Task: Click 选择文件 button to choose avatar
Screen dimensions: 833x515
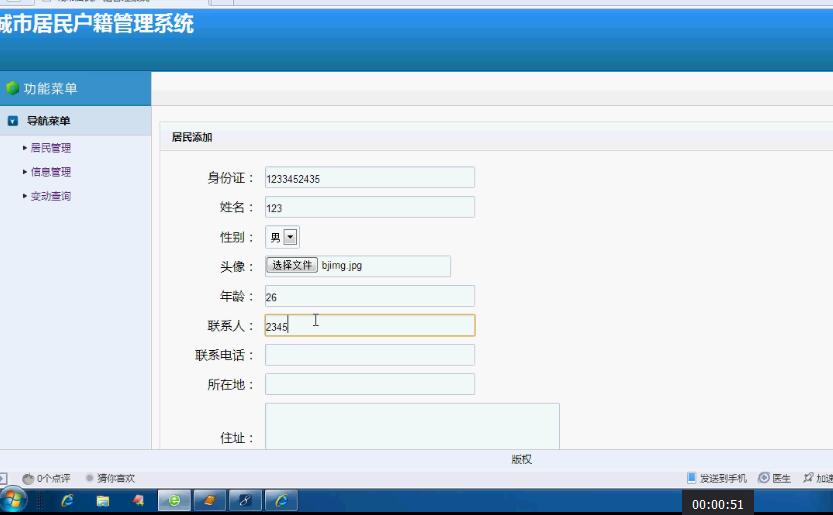Action: click(291, 265)
